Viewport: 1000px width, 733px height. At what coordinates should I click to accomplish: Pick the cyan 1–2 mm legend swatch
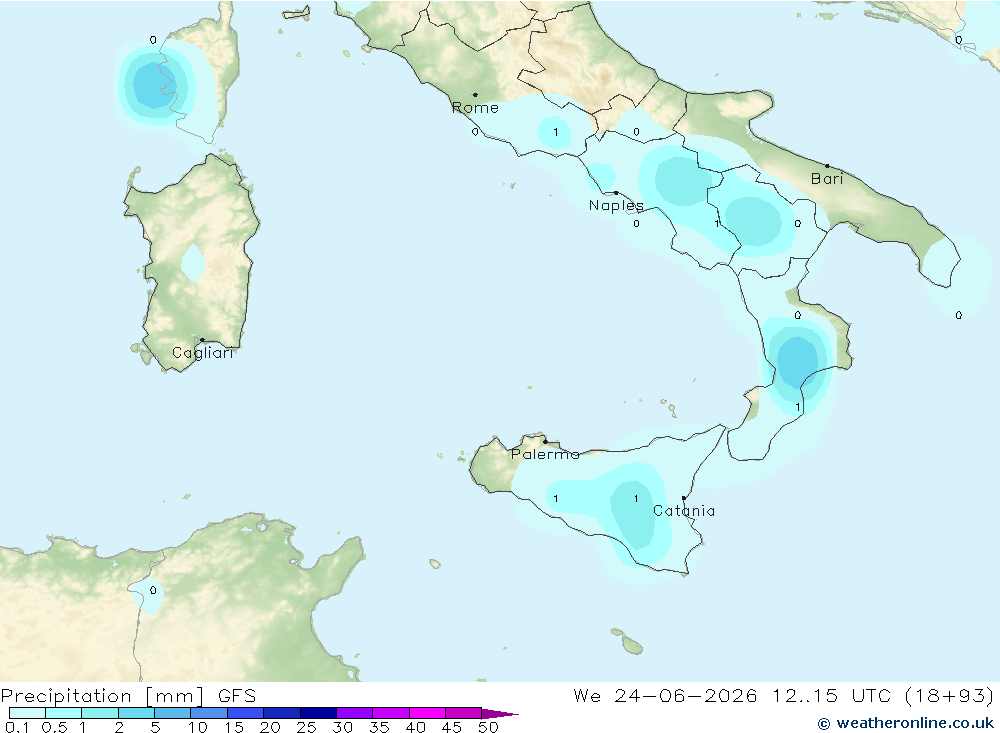point(99,713)
